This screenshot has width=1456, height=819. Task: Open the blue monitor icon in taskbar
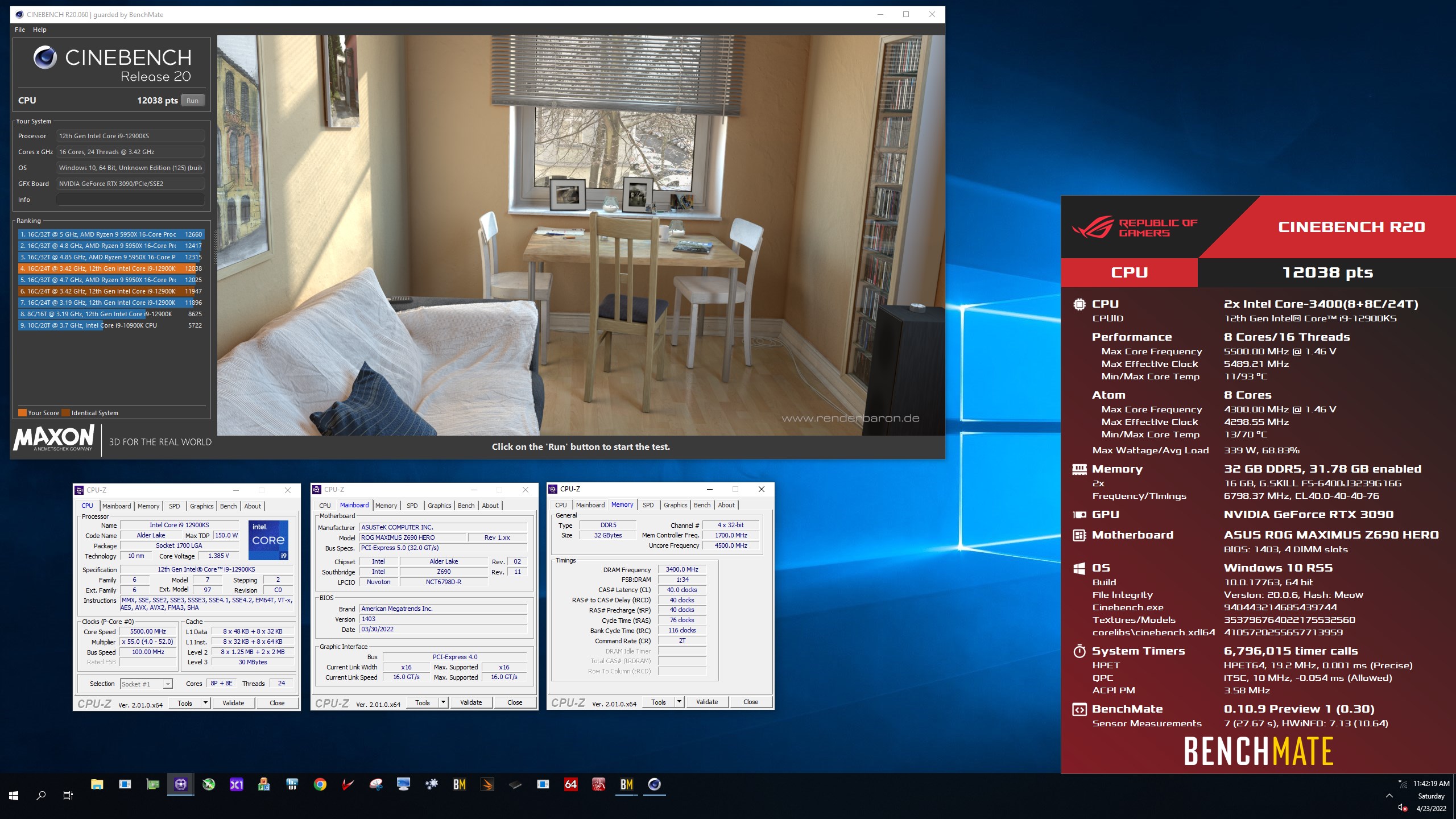[x=404, y=785]
